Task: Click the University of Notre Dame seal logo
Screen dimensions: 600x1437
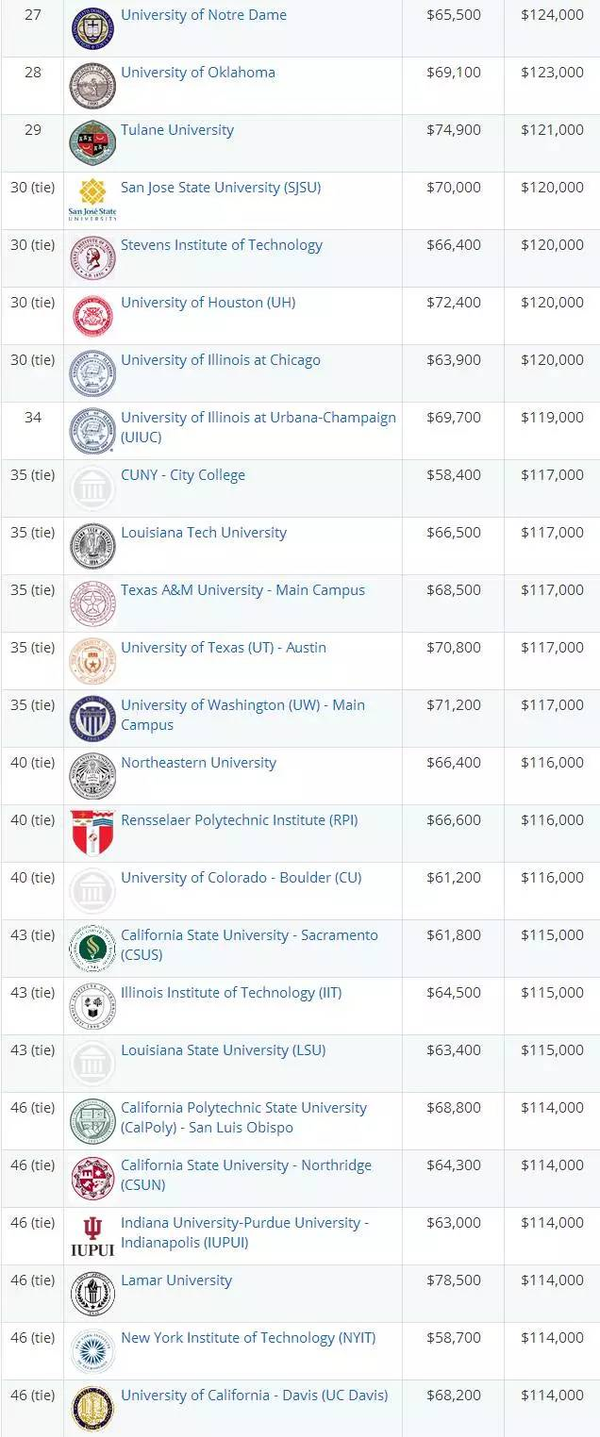Action: coord(93,28)
